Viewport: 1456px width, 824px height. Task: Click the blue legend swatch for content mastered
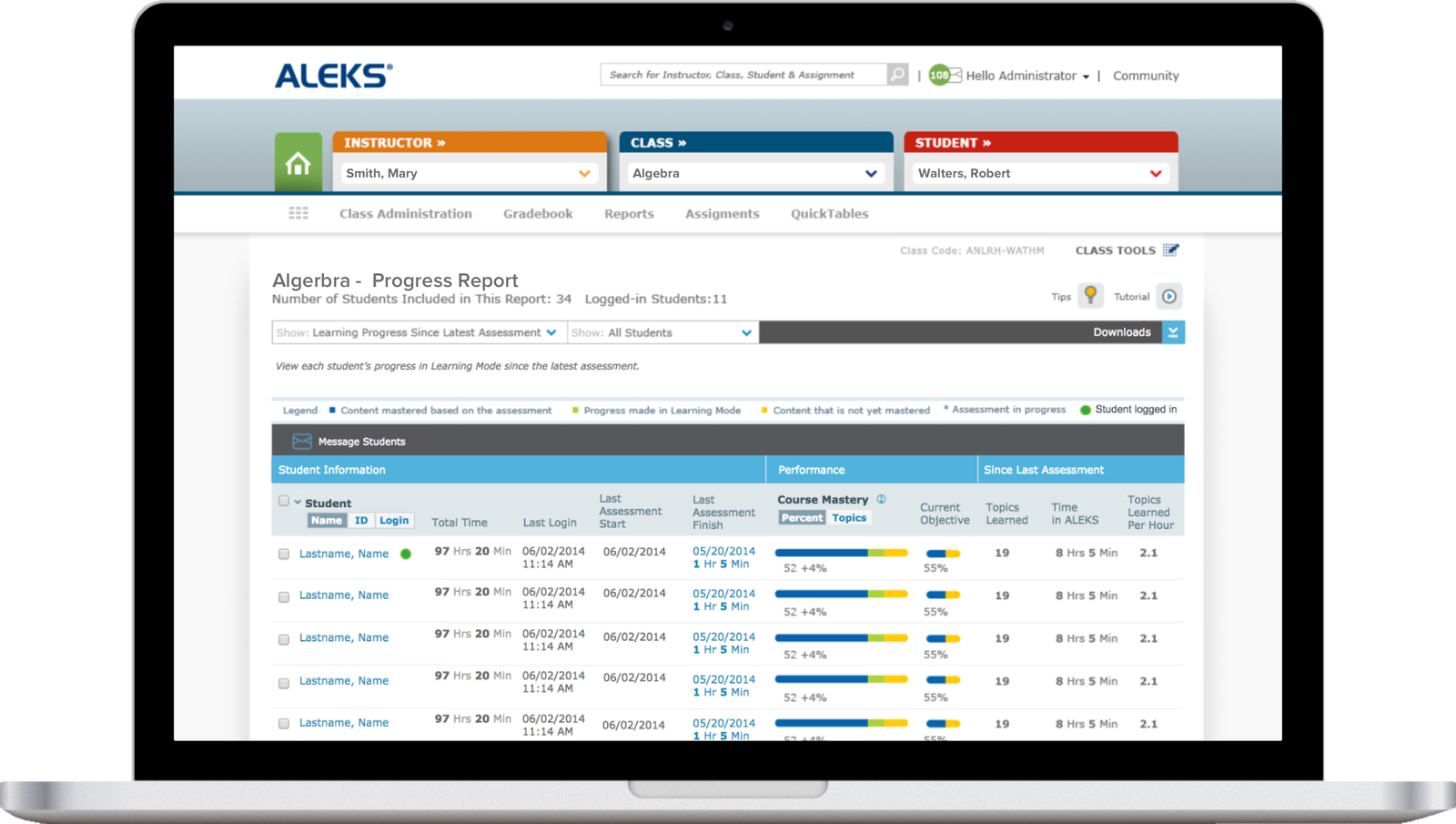332,410
